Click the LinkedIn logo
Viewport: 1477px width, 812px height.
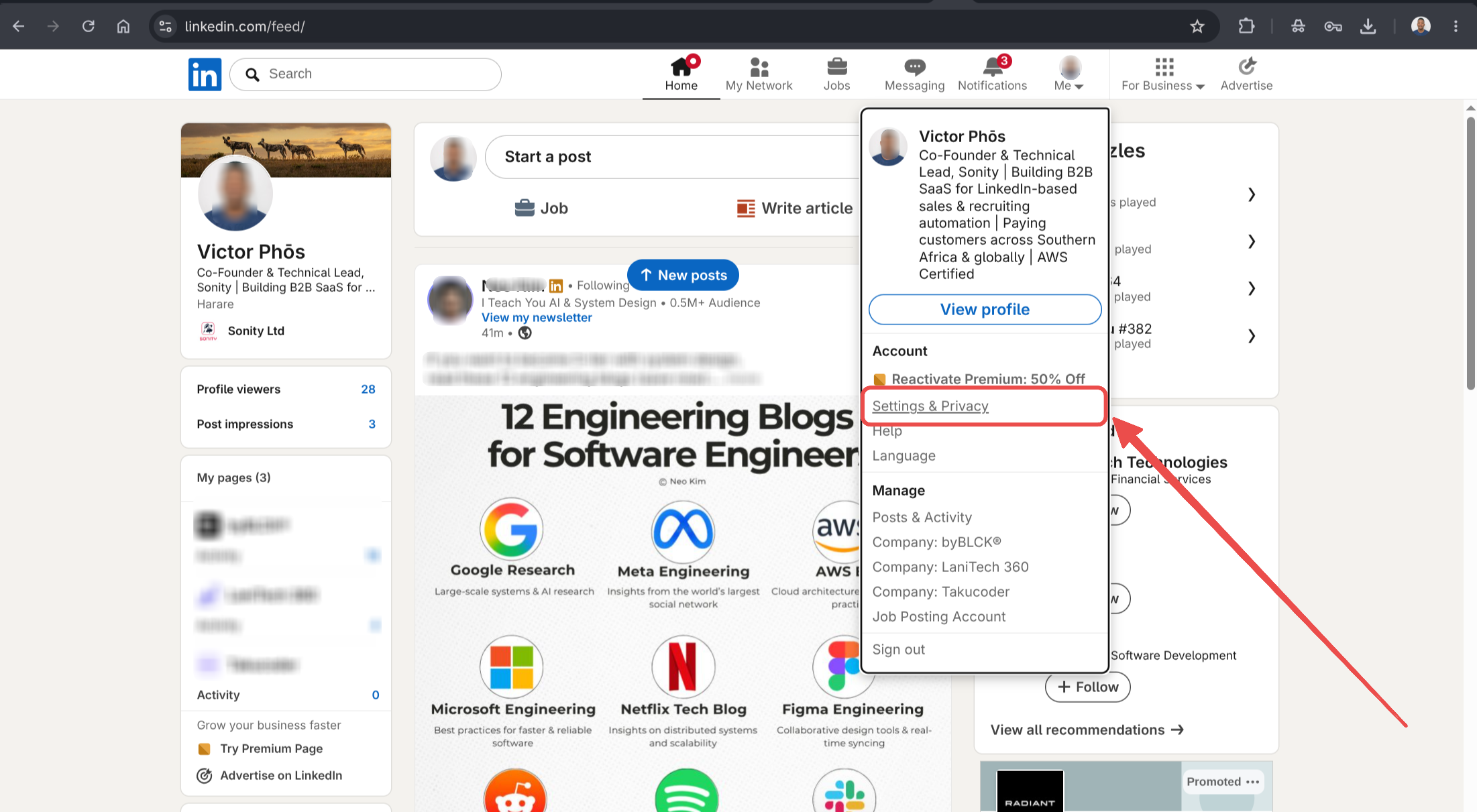tap(205, 74)
